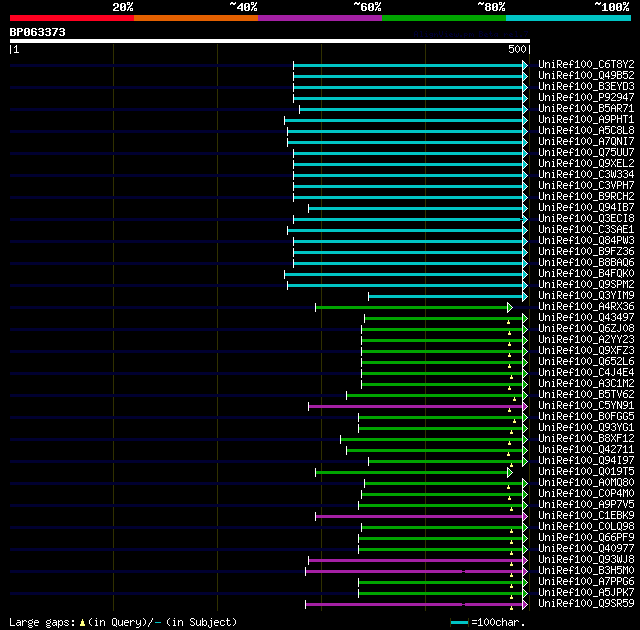Screen dimensions: 640x630
Task: Select the UniRef100_C3VPH7 label
Action: [586, 186]
